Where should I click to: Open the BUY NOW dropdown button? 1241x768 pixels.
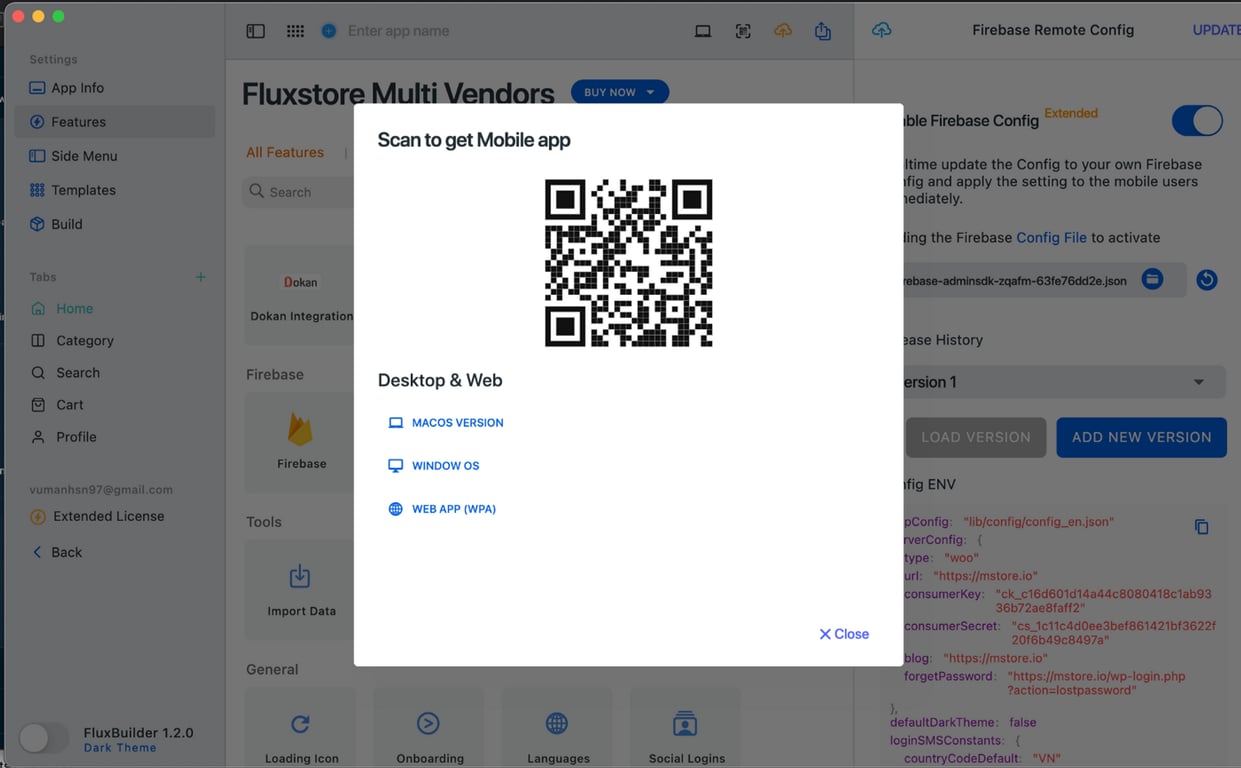tap(620, 92)
